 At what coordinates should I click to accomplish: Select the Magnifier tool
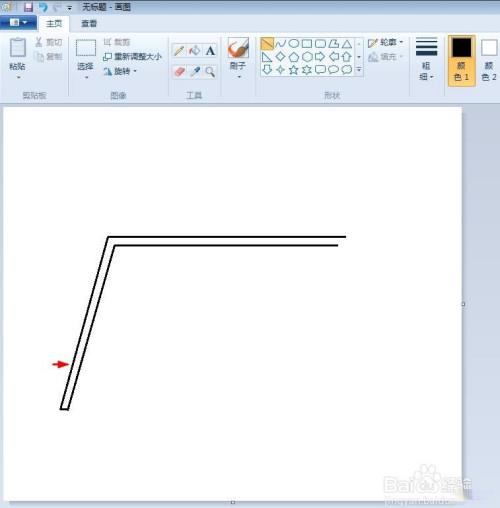coord(210,71)
